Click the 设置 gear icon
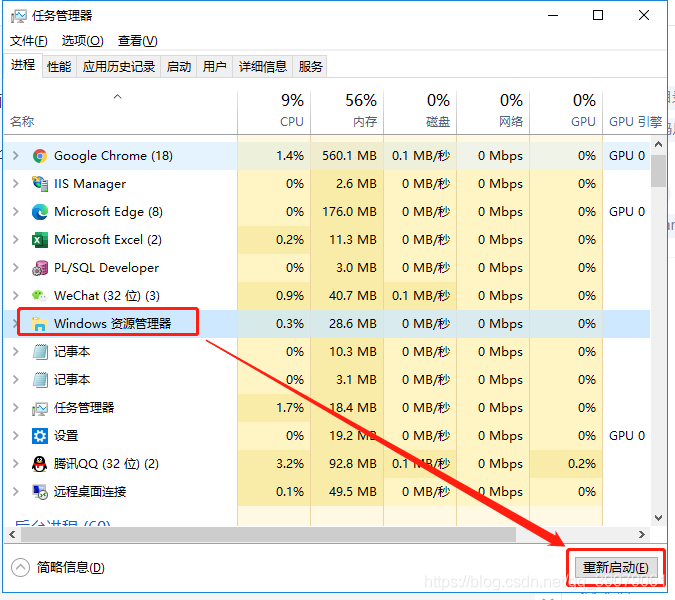Image resolution: width=675 pixels, height=600 pixels. (x=40, y=436)
